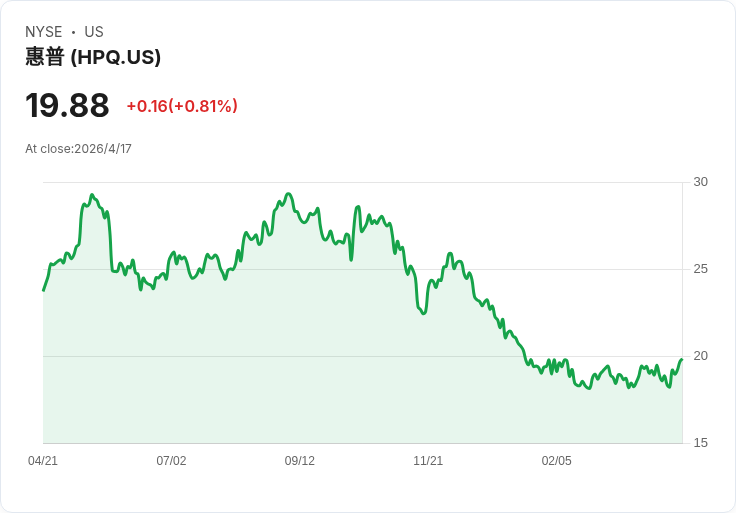Click the 02/05 date on x-axis
This screenshot has width=736, height=513.
tap(556, 461)
